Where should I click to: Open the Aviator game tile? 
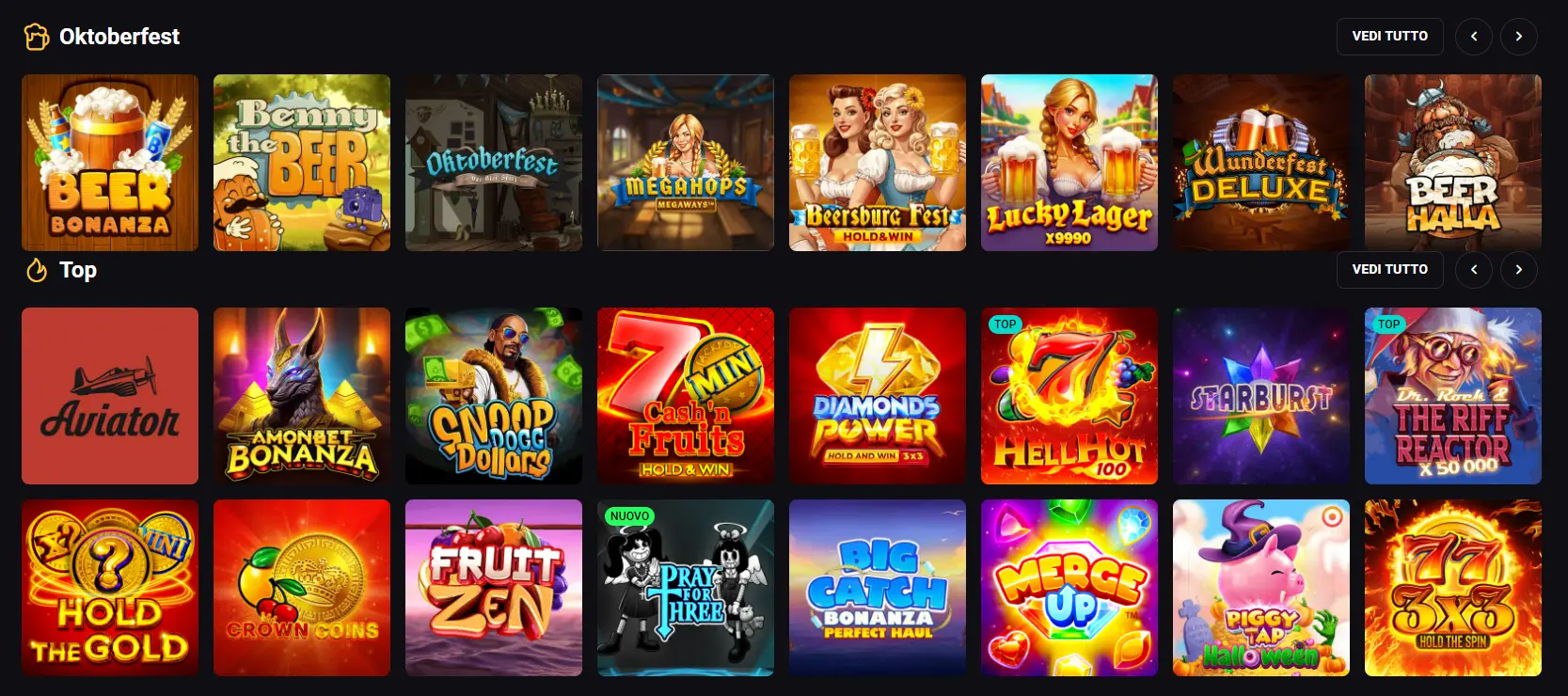pos(110,396)
